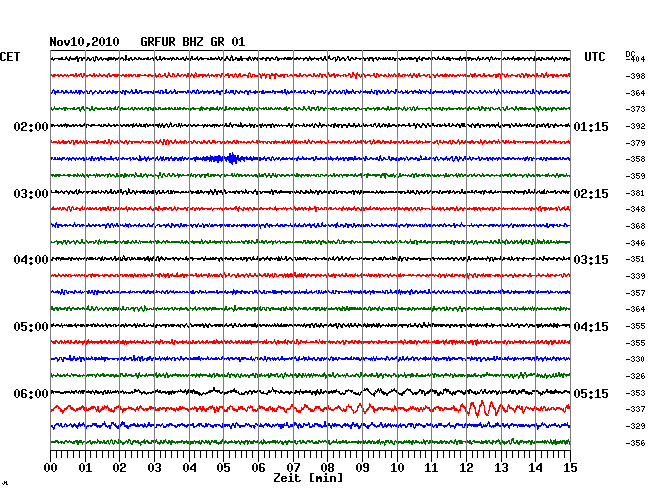Select the station label GRFUR BHZ GR 01
650x494 pixels.
point(193,42)
